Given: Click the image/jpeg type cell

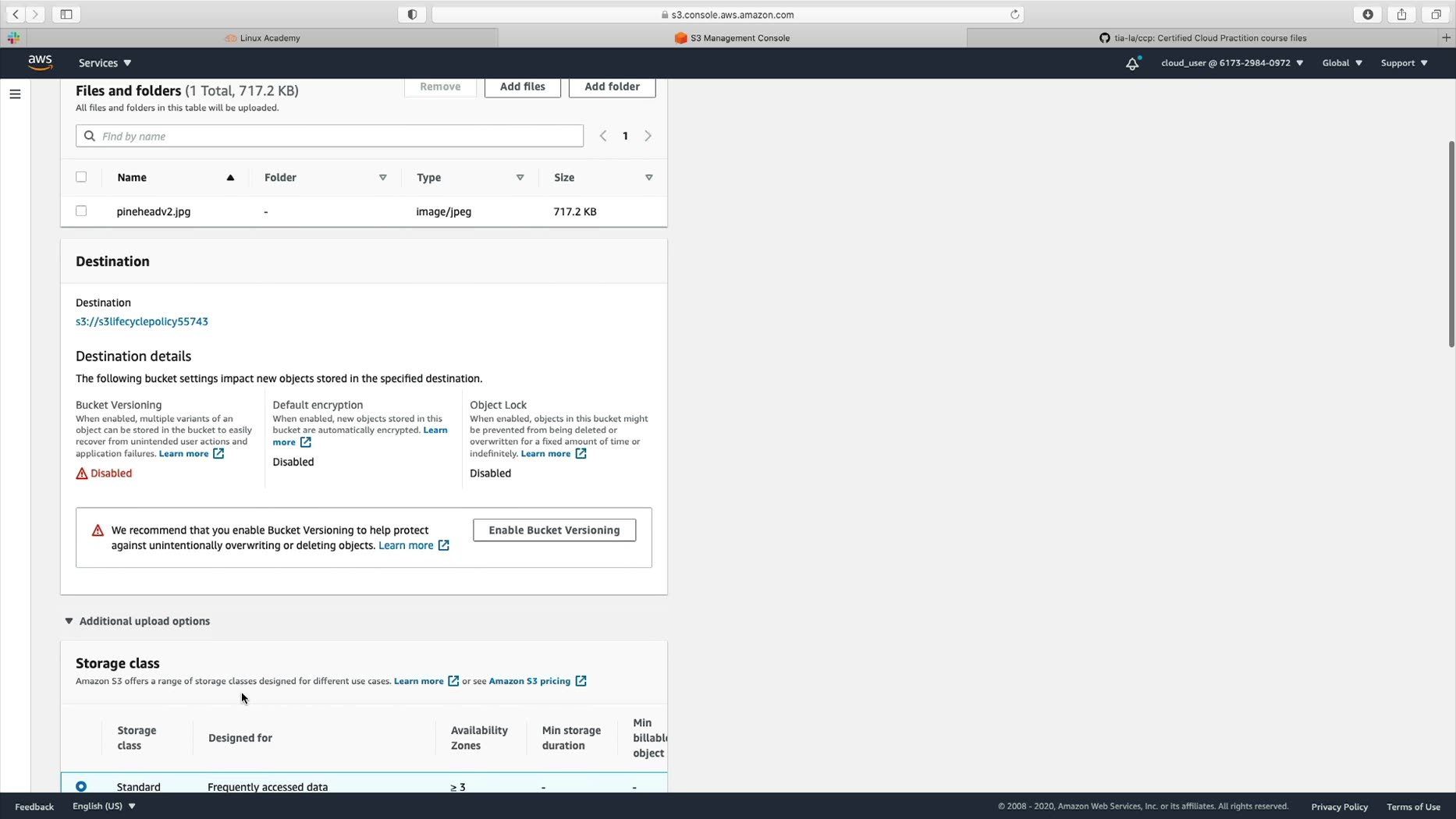Looking at the screenshot, I should (444, 211).
